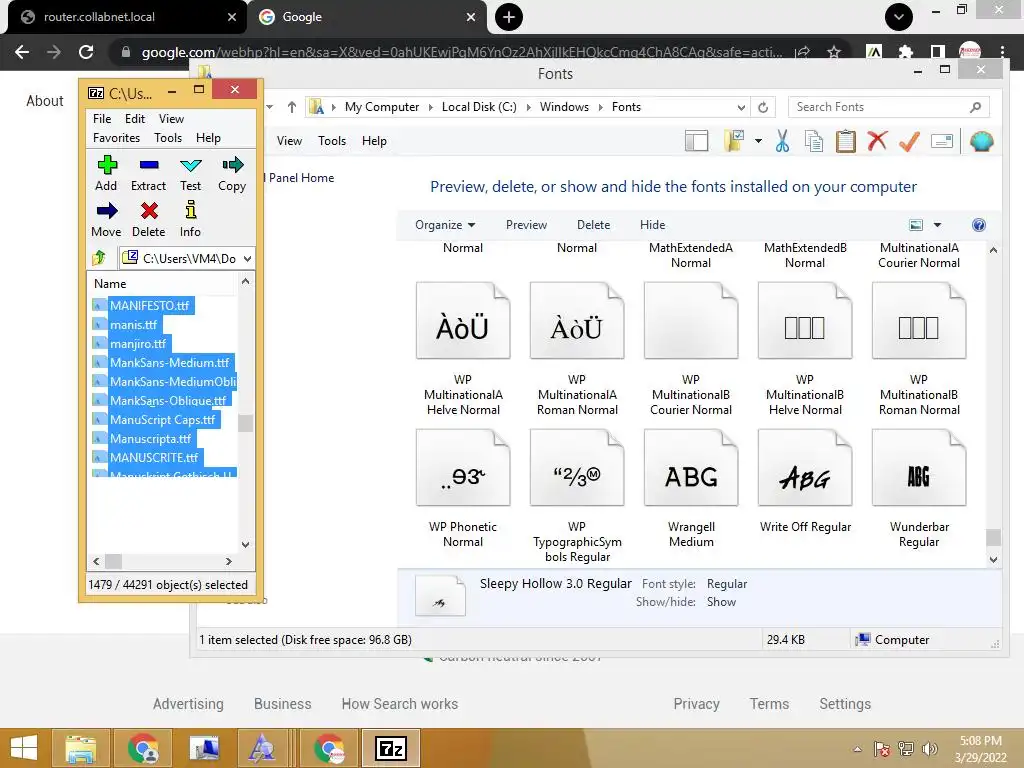Viewport: 1024px width, 768px height.
Task: Open the Tools menu in 7-Zip
Action: click(168, 138)
